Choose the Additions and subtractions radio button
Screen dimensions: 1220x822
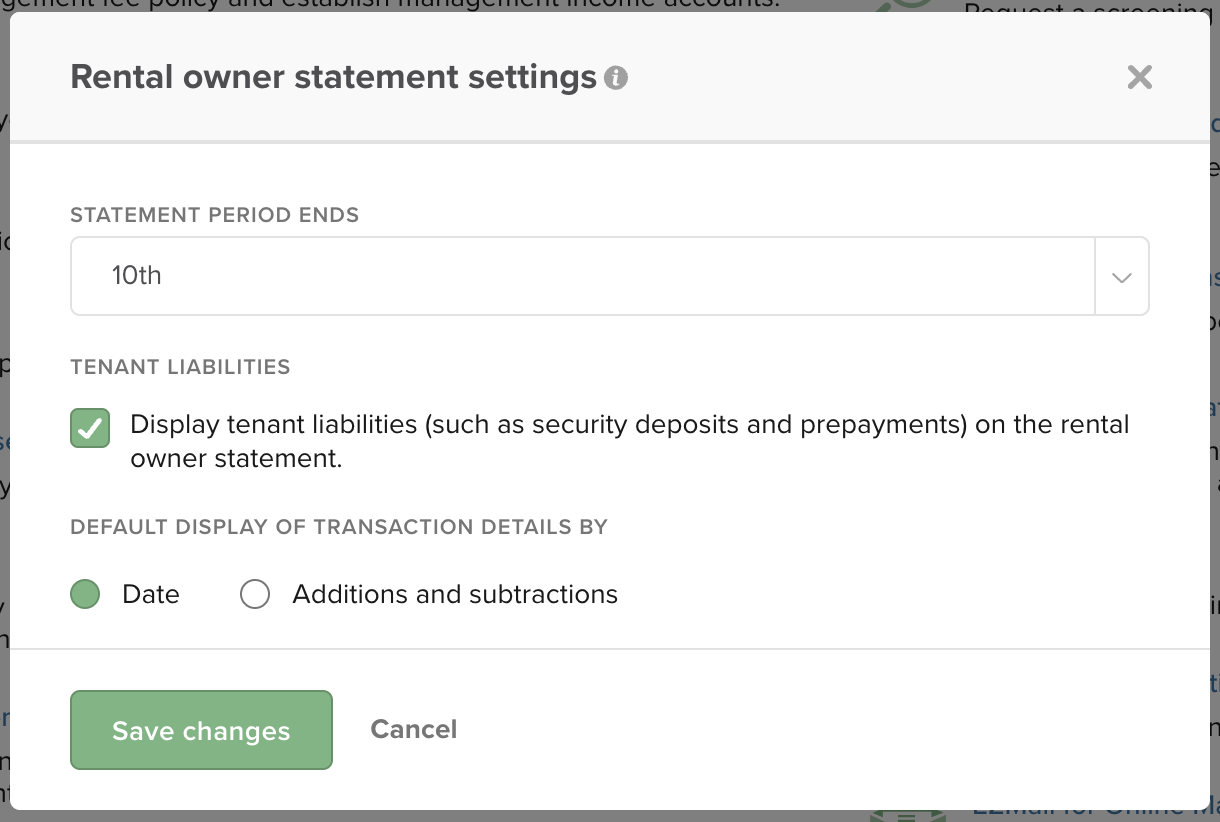pos(255,595)
